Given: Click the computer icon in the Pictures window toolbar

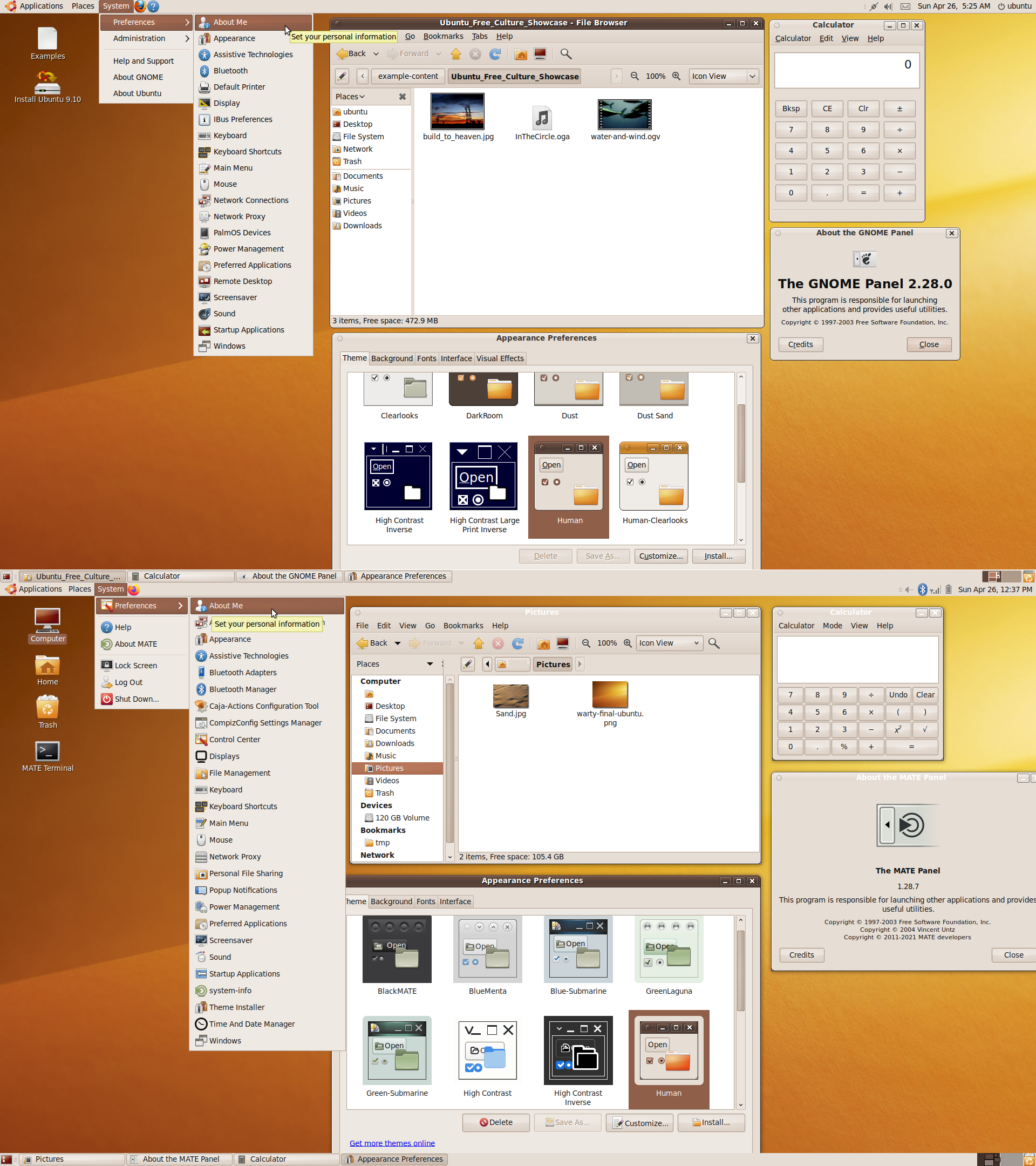Looking at the screenshot, I should click(x=563, y=643).
